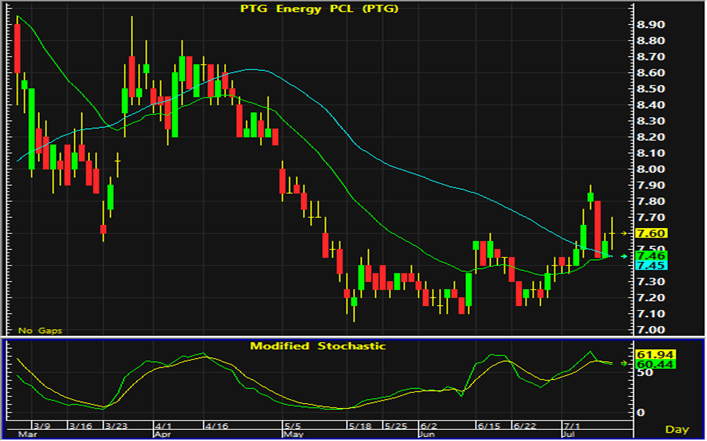Click the last candlestick at 7.60

(x=612, y=233)
